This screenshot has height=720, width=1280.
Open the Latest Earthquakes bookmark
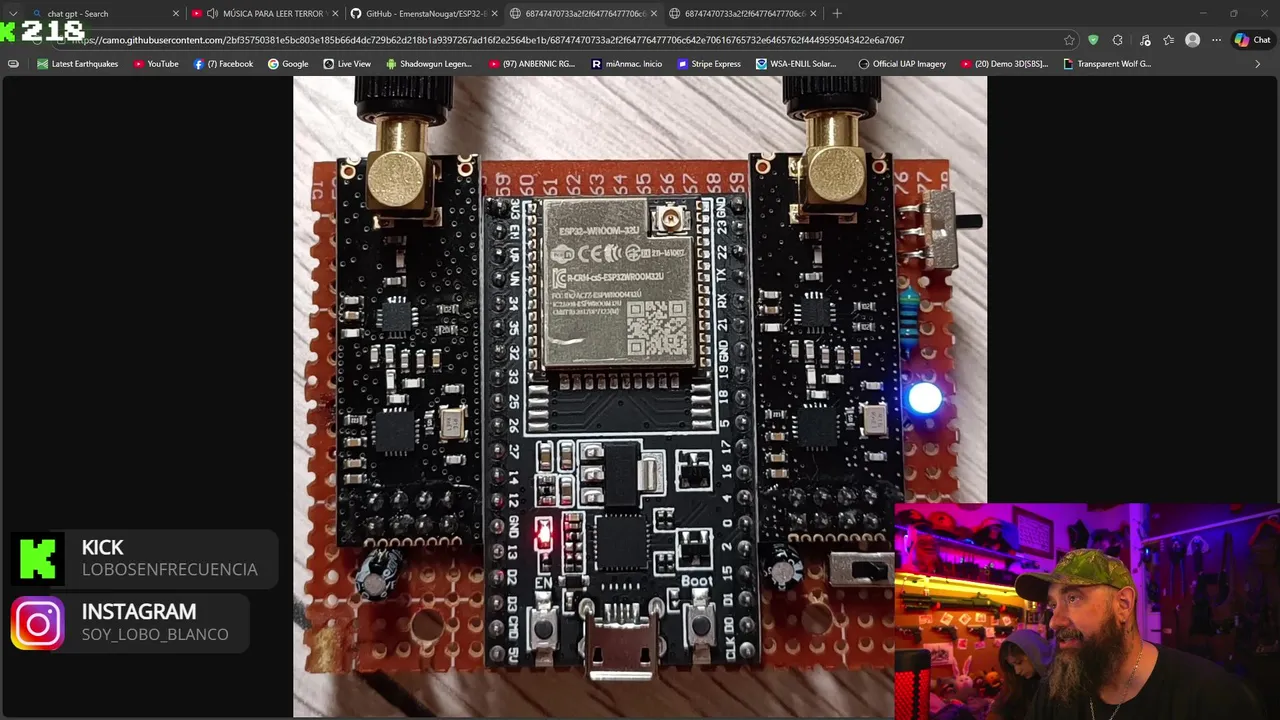coord(78,63)
